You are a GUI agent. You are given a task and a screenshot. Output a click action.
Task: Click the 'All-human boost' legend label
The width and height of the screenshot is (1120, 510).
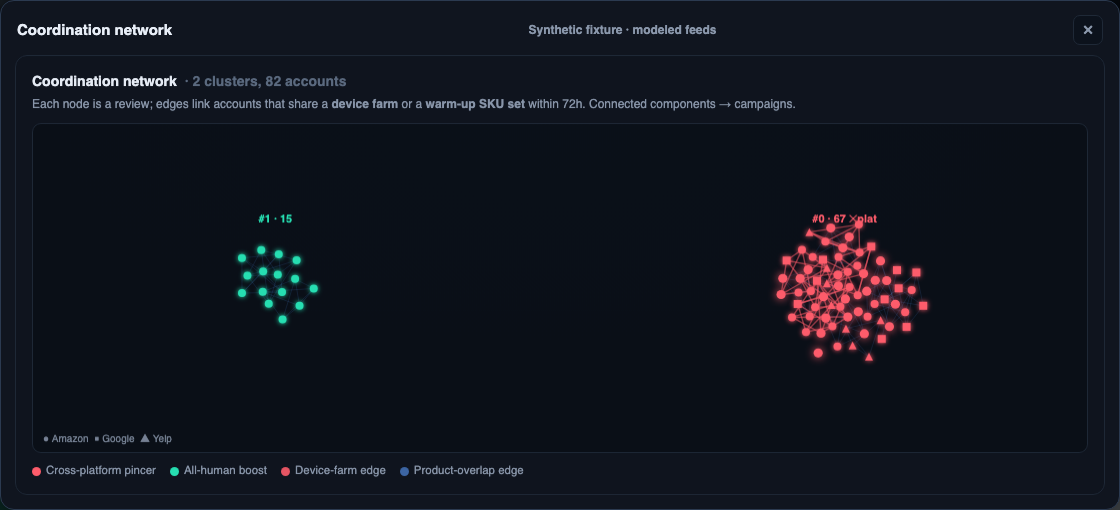point(226,471)
